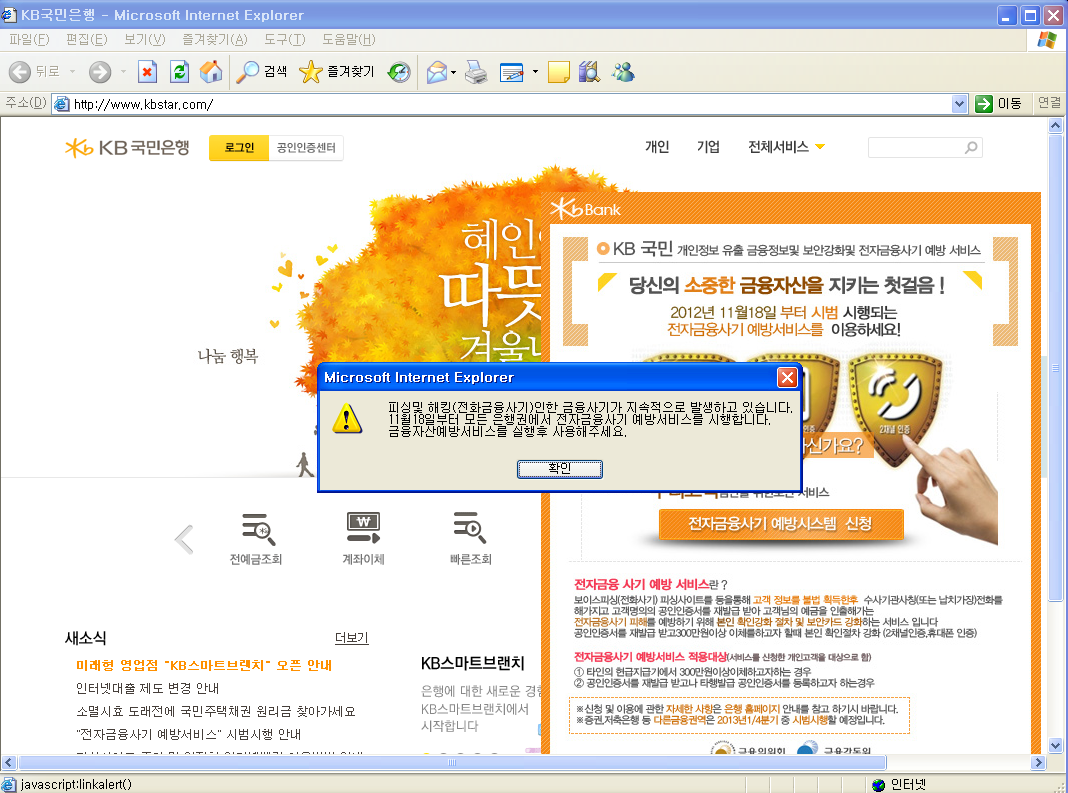Click the Forward arrow toolbar icon
Screen dimensions: 1068x793
click(x=99, y=72)
